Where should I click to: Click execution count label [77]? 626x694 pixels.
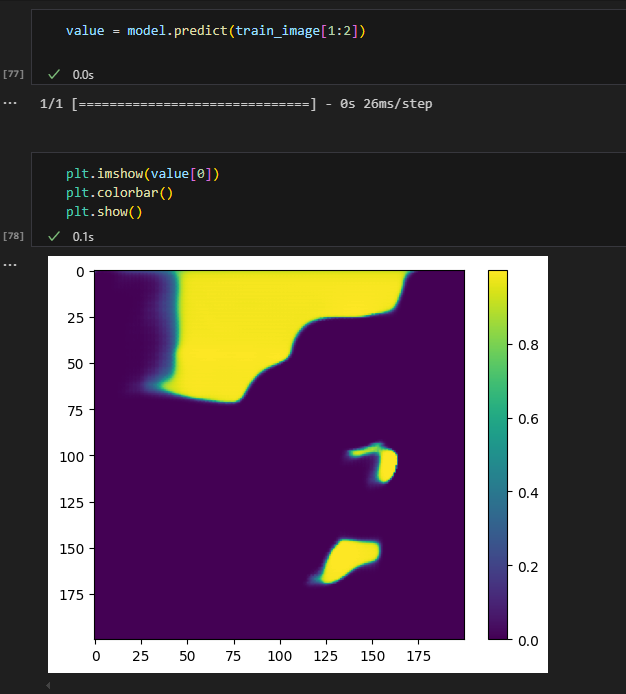pos(13,74)
